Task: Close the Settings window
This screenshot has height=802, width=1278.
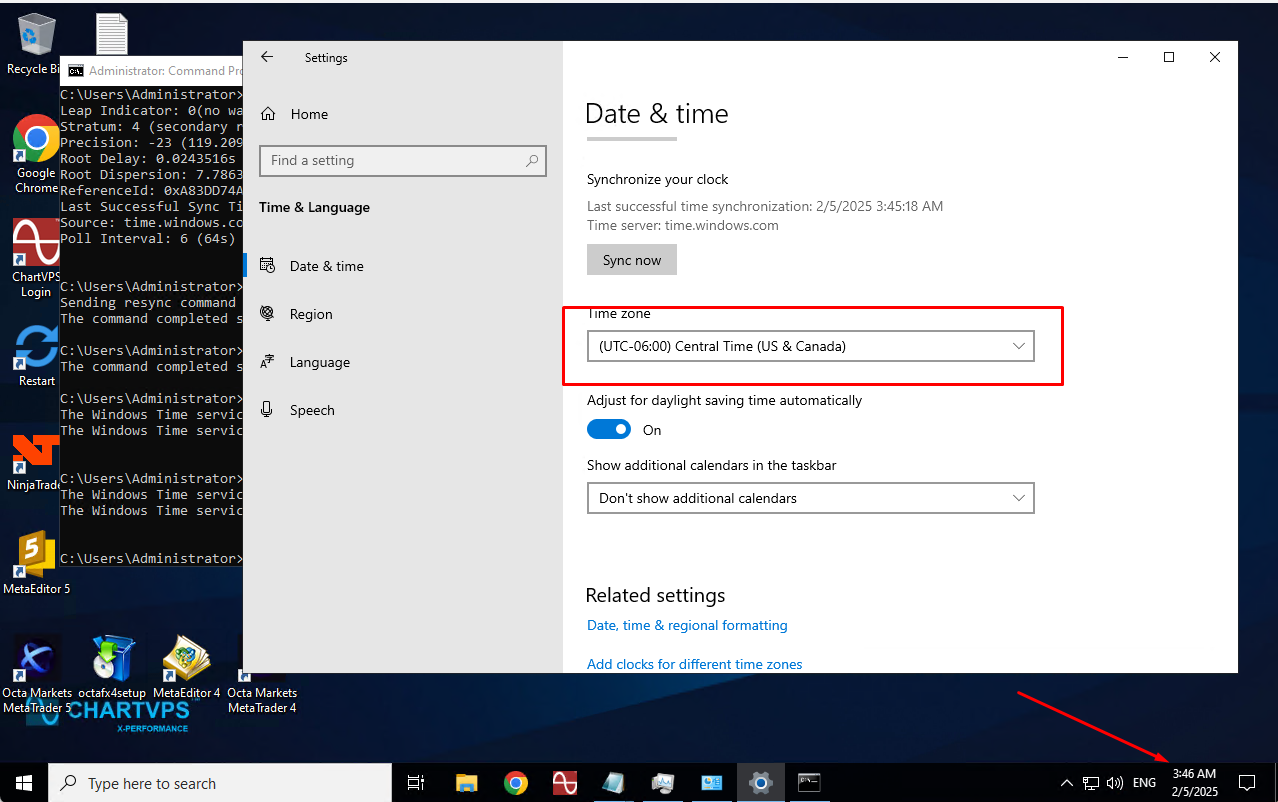Action: tap(1215, 58)
